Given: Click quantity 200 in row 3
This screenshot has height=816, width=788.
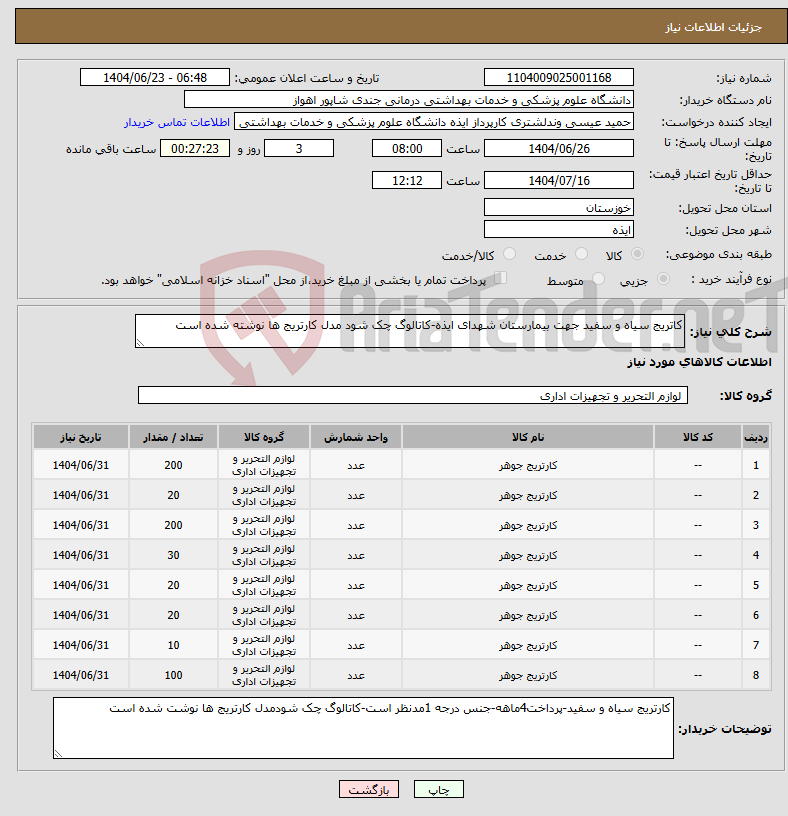Looking at the screenshot, I should coord(173,525).
